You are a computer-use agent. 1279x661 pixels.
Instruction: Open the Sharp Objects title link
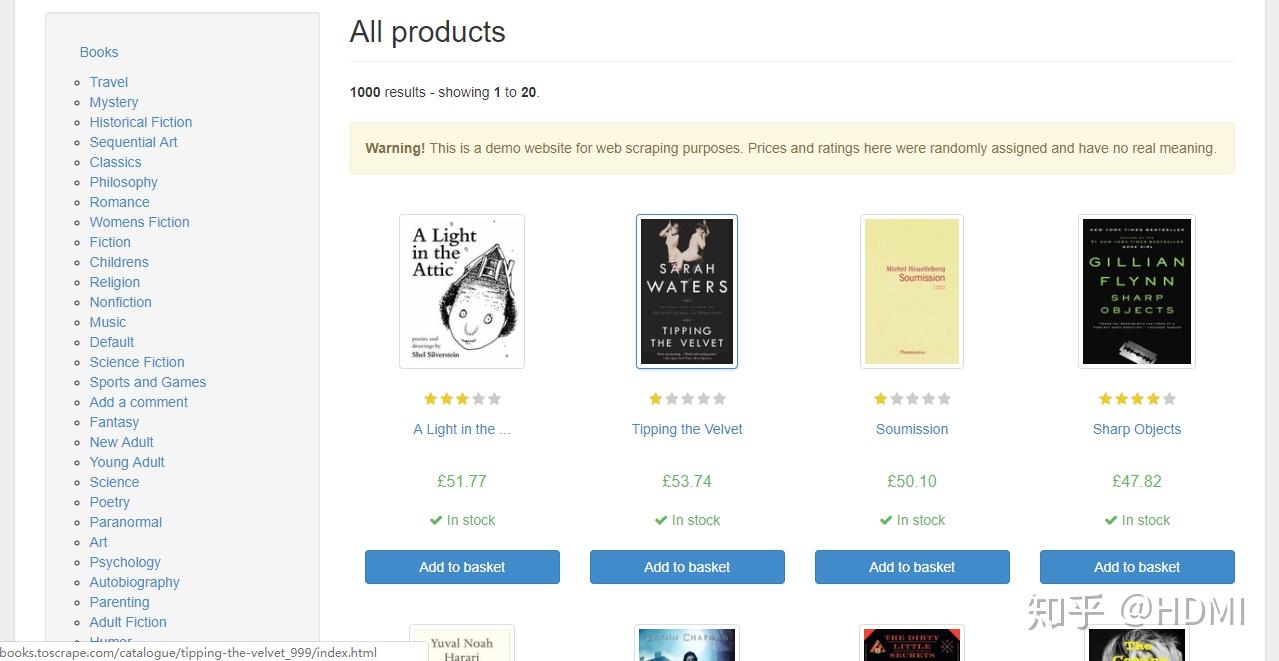tap(1137, 429)
